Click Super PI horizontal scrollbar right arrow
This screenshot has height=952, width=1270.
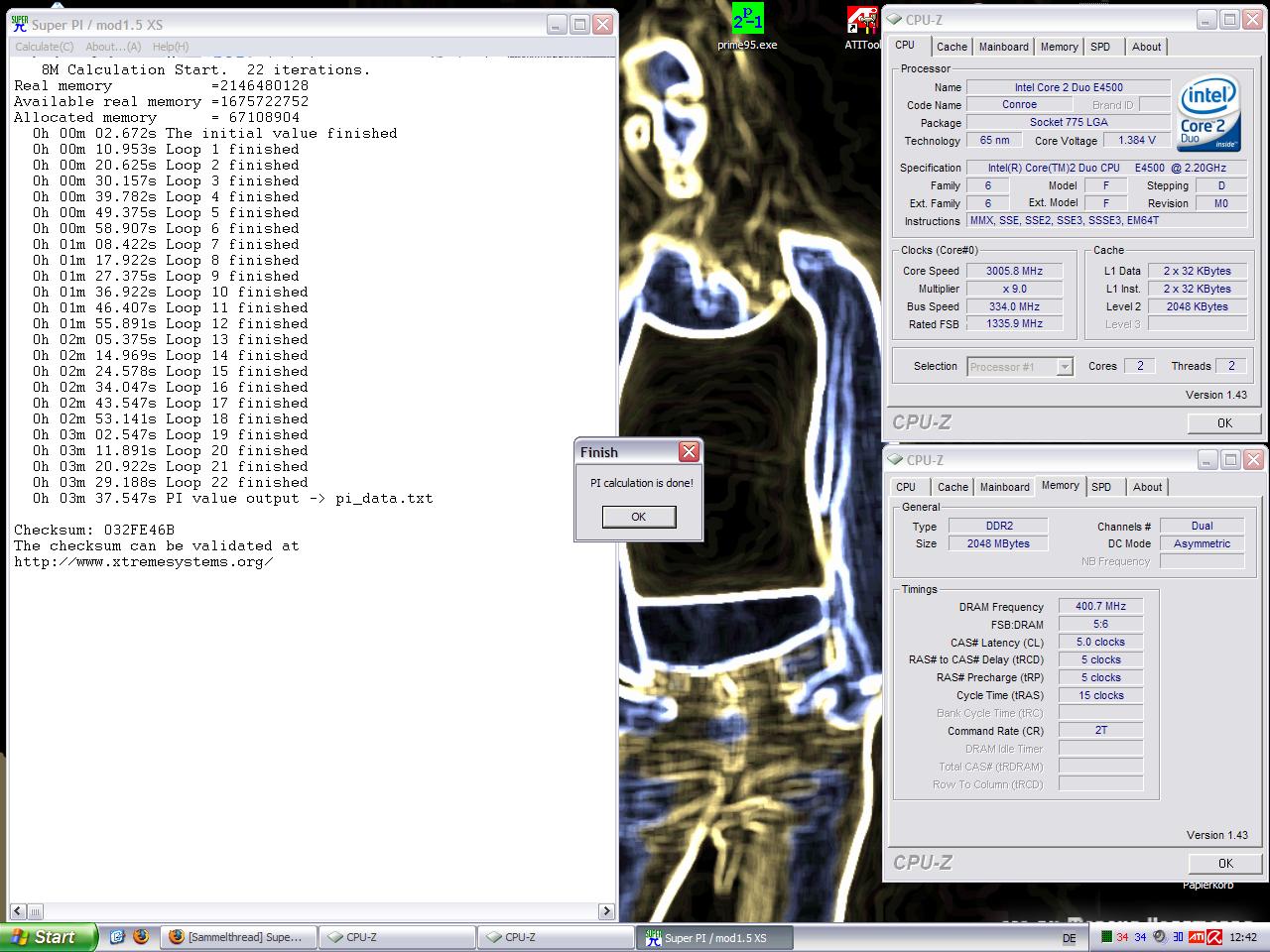[x=606, y=911]
